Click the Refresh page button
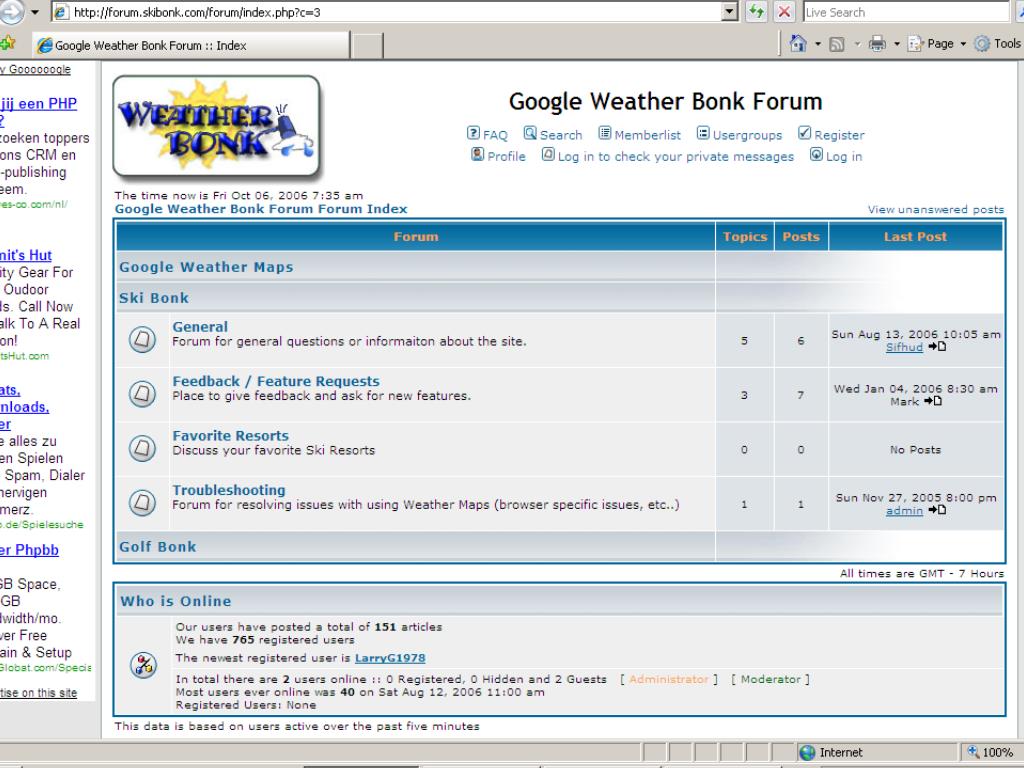 pyautogui.click(x=756, y=12)
